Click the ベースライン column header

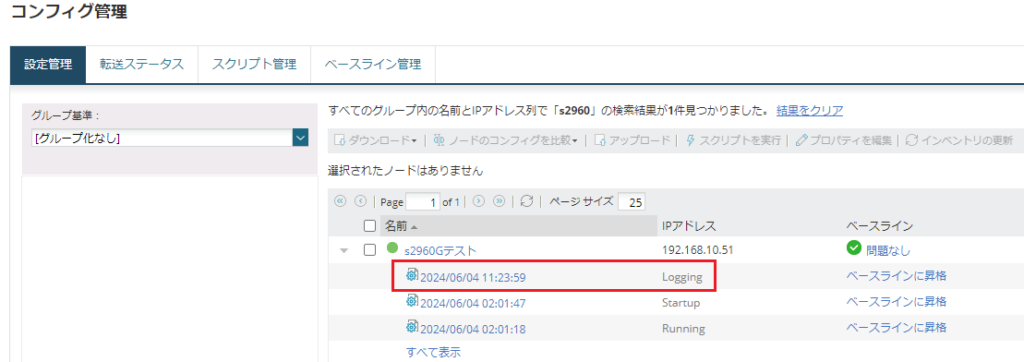pyautogui.click(x=879, y=226)
